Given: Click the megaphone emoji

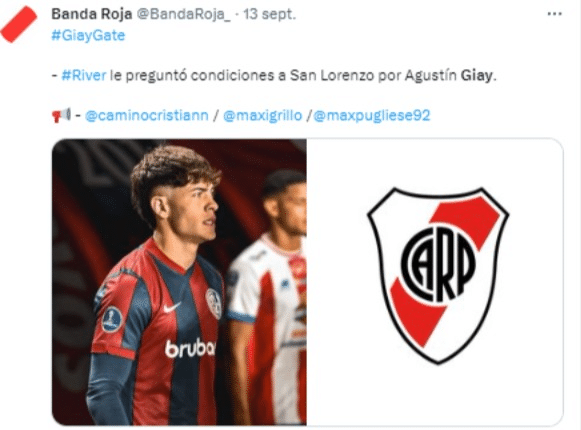Looking at the screenshot, I should pos(61,115).
